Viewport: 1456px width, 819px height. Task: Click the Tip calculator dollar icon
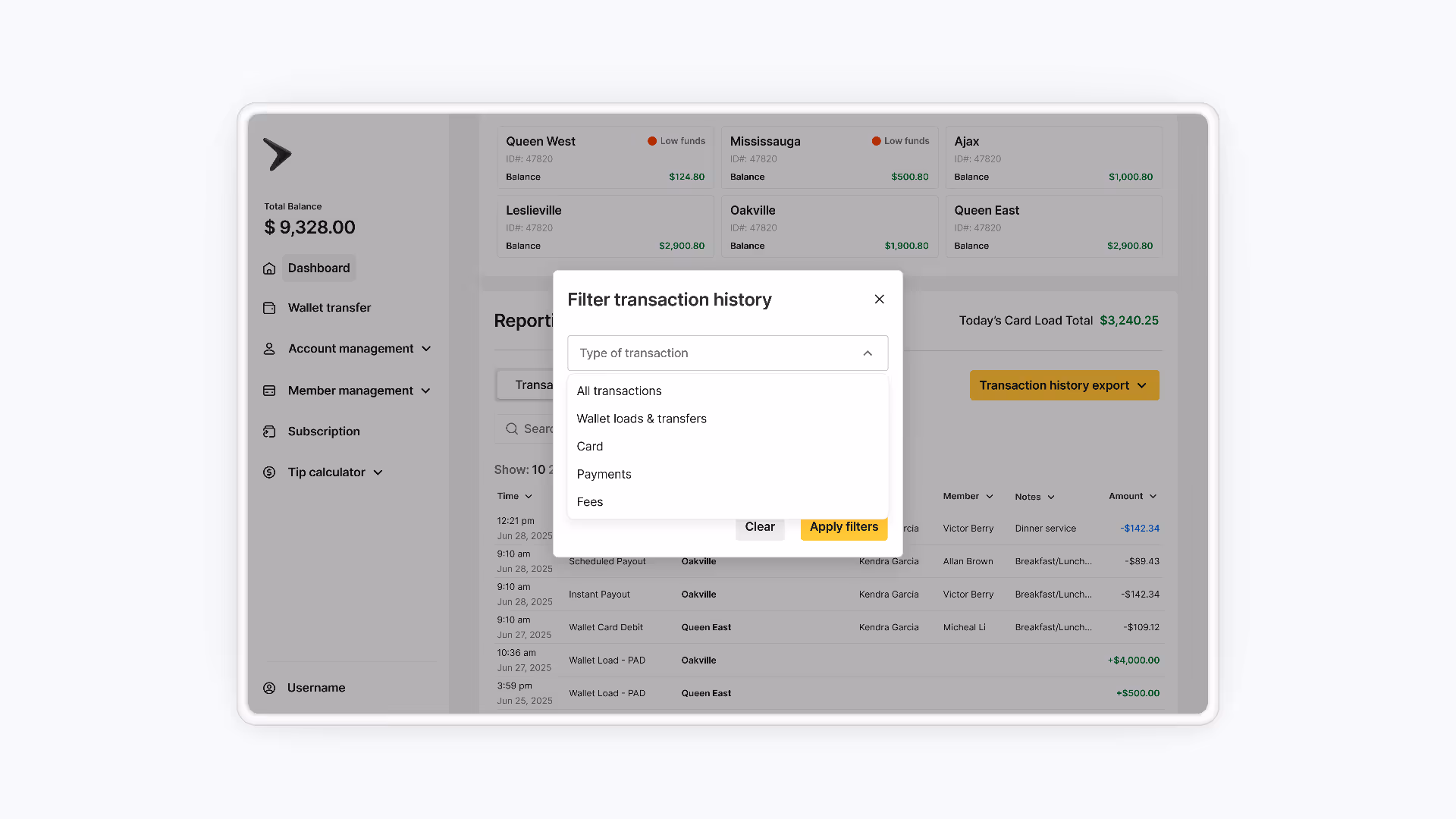pyautogui.click(x=269, y=472)
